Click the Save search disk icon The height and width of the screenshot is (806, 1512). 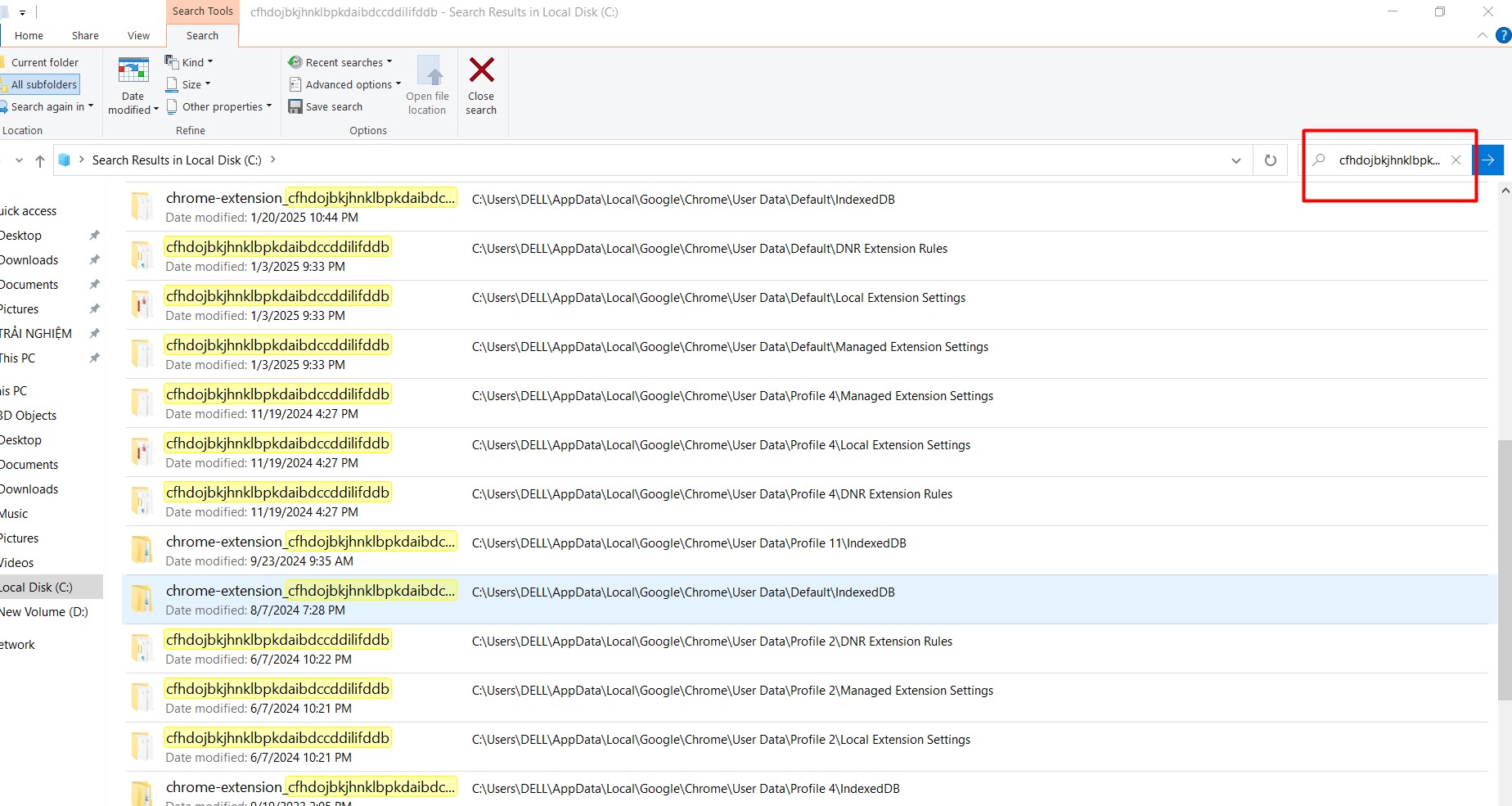click(x=295, y=106)
